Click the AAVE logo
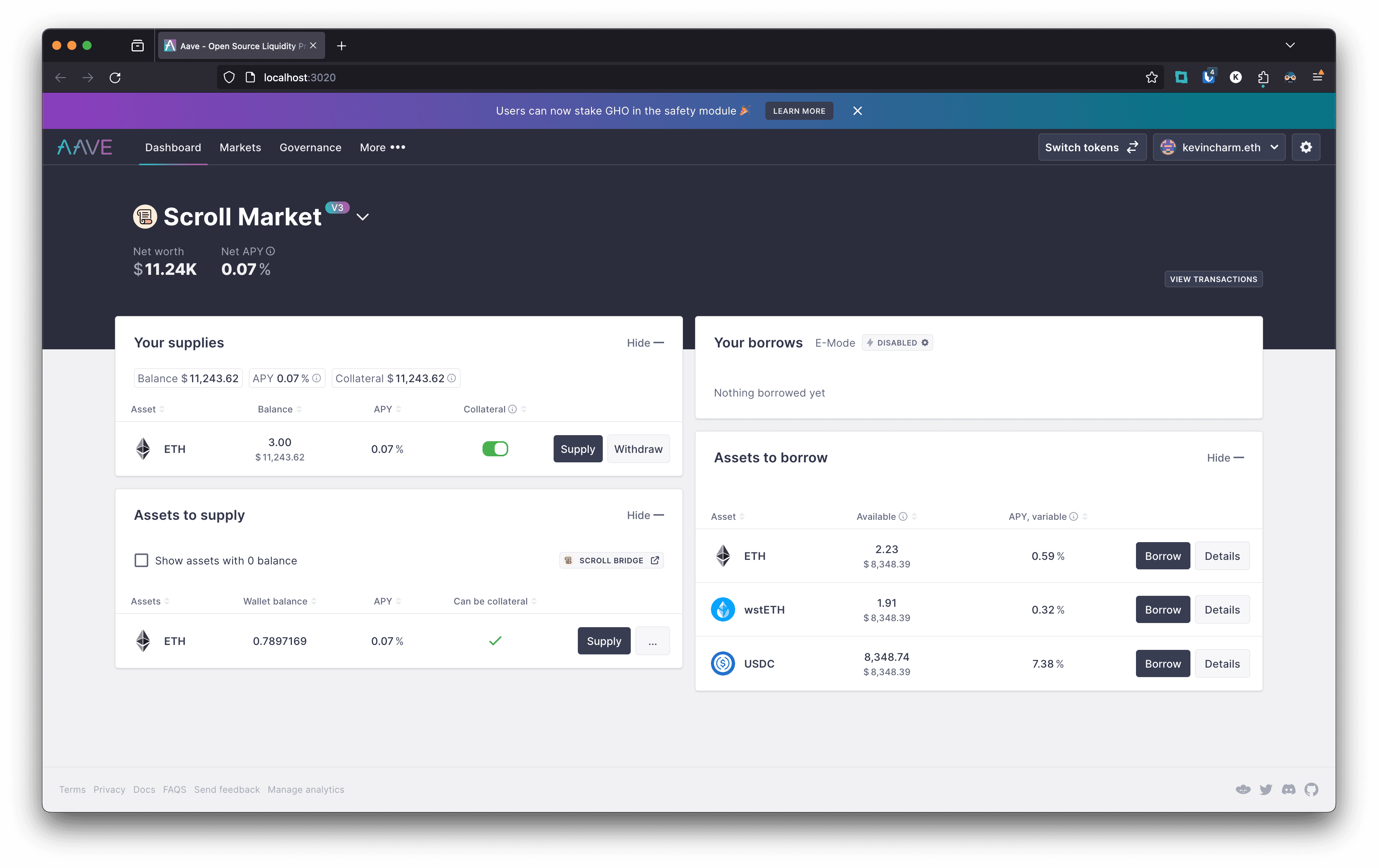Image resolution: width=1378 pixels, height=868 pixels. (x=85, y=147)
